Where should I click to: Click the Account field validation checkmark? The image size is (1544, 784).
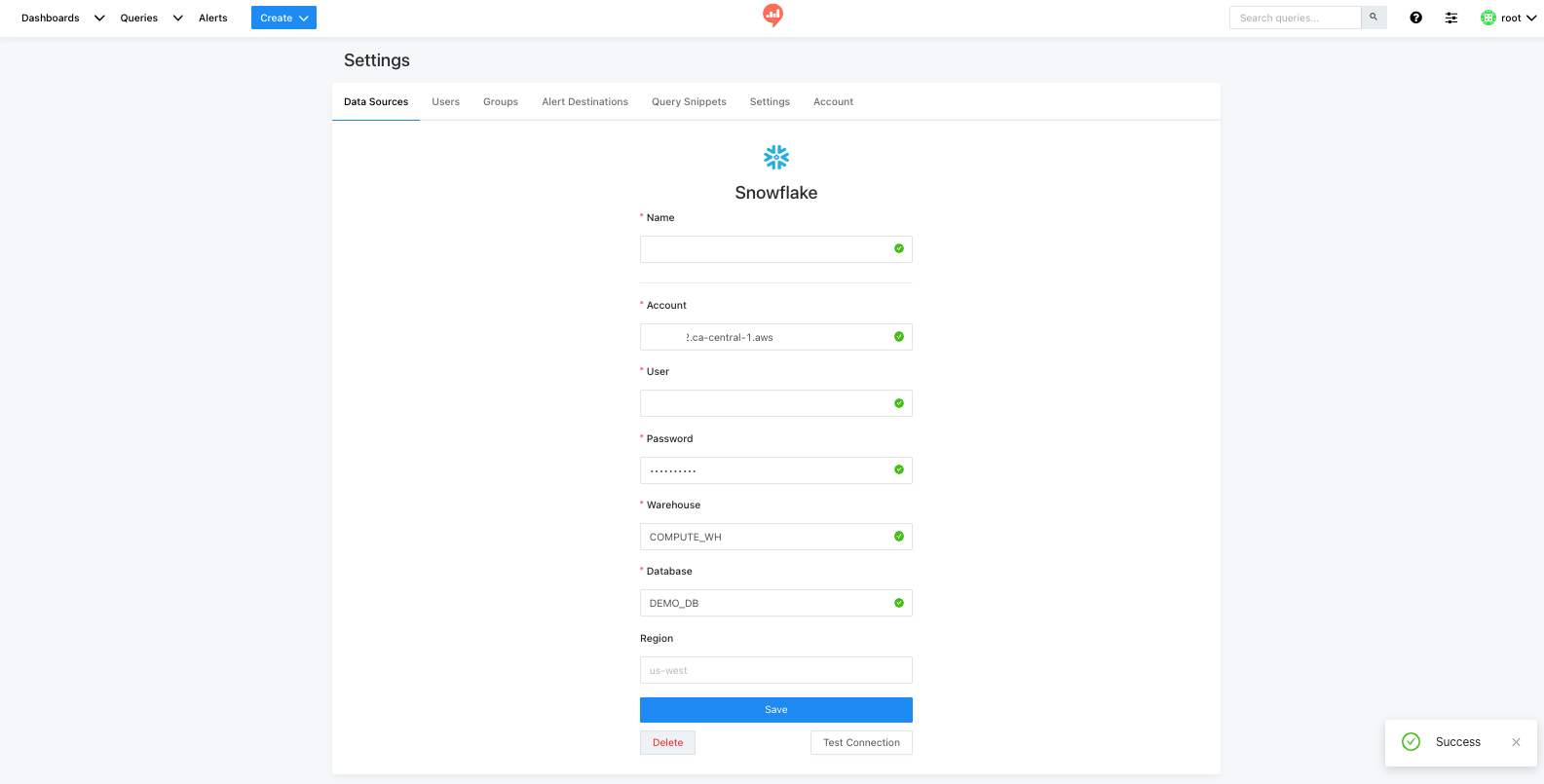point(899,337)
